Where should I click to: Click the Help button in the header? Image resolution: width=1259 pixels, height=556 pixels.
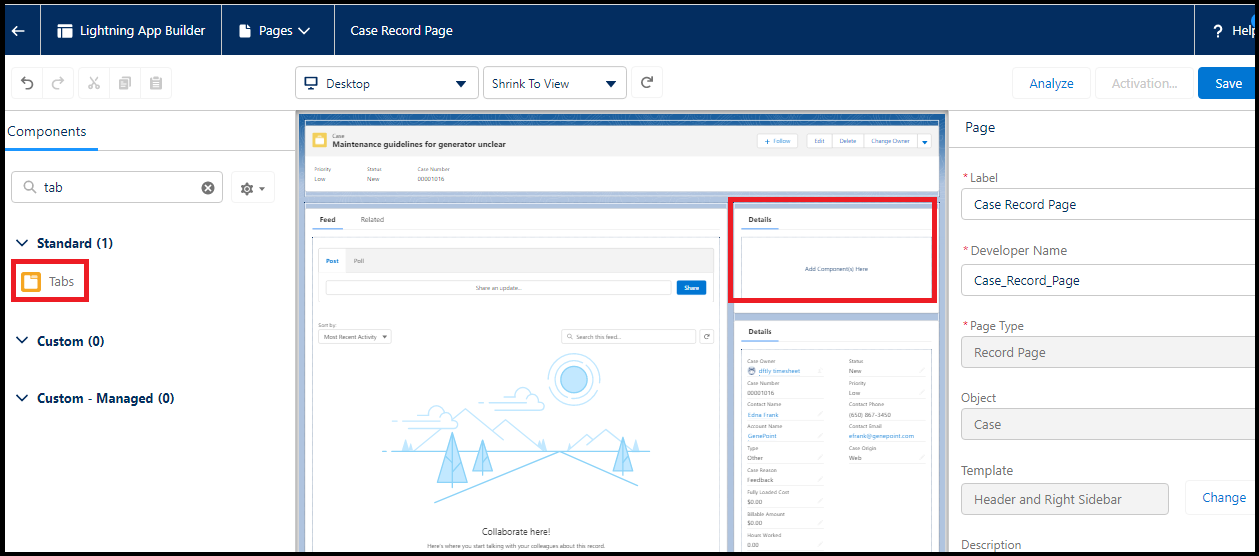coord(1232,31)
